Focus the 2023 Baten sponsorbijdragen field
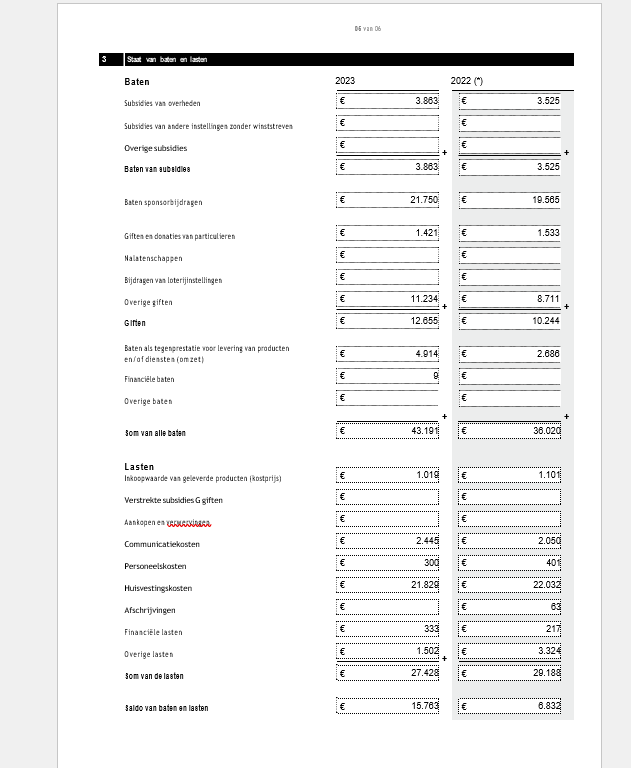 pos(388,201)
